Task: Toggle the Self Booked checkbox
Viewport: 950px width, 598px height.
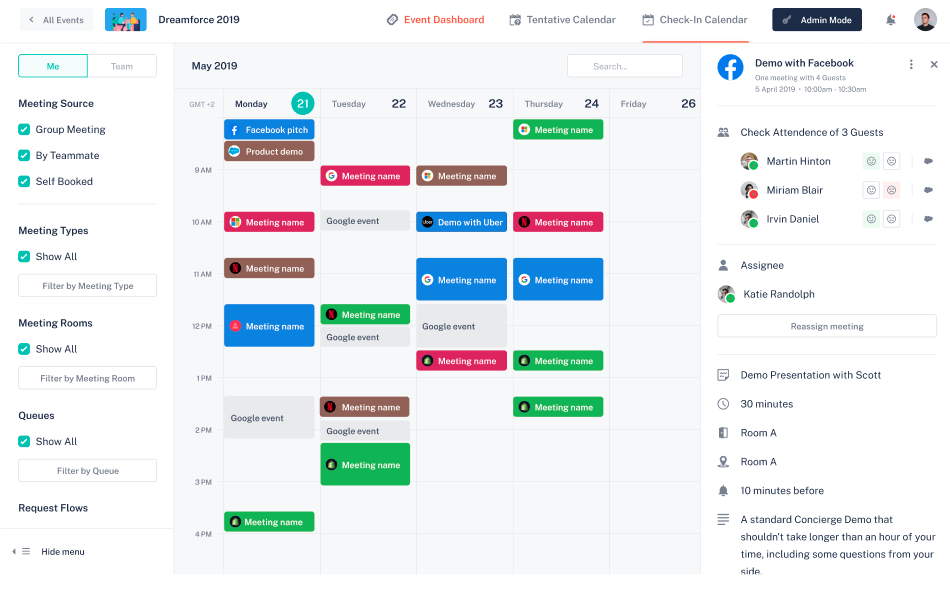Action: coord(24,181)
